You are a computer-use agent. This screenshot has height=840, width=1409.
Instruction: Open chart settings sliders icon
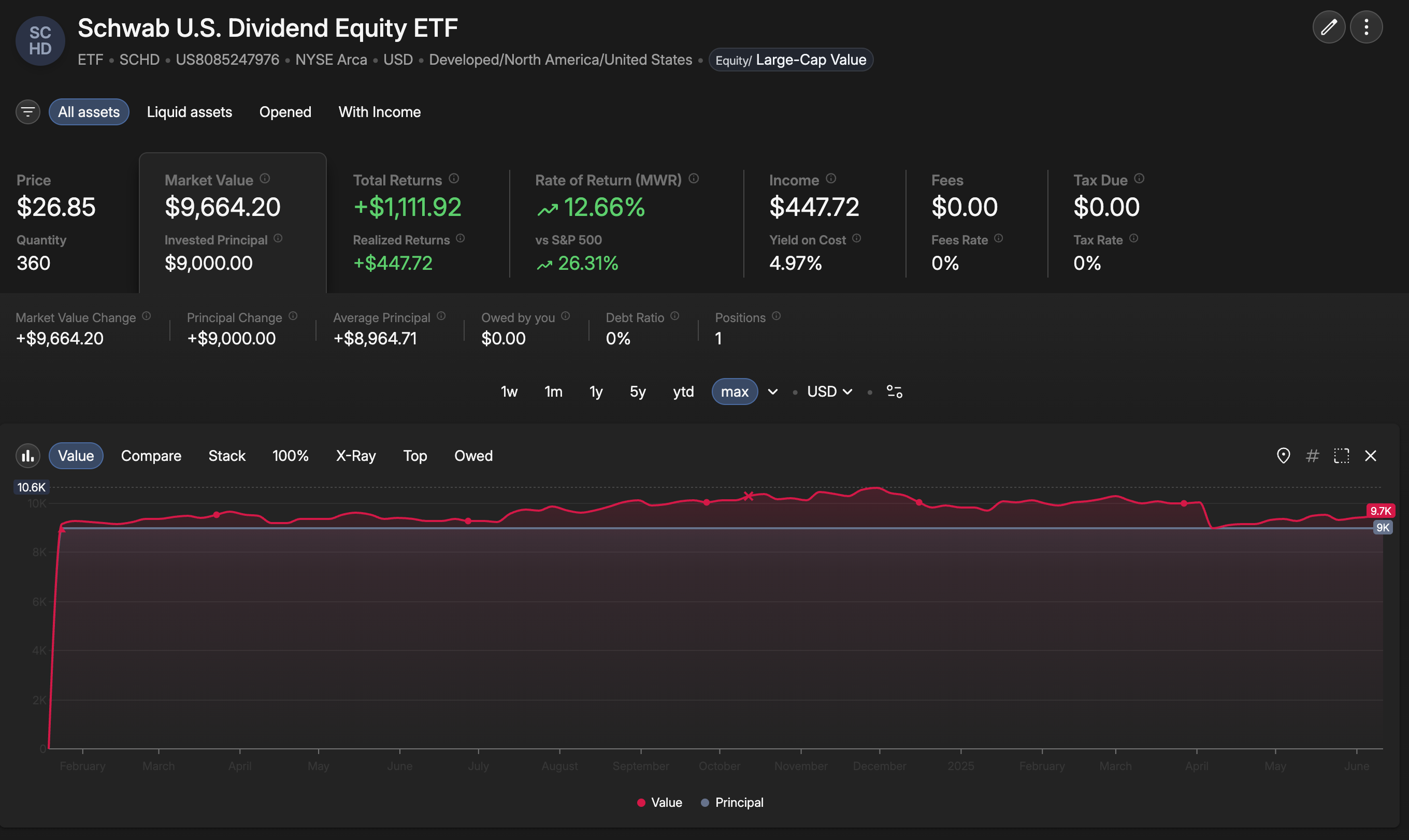click(894, 392)
